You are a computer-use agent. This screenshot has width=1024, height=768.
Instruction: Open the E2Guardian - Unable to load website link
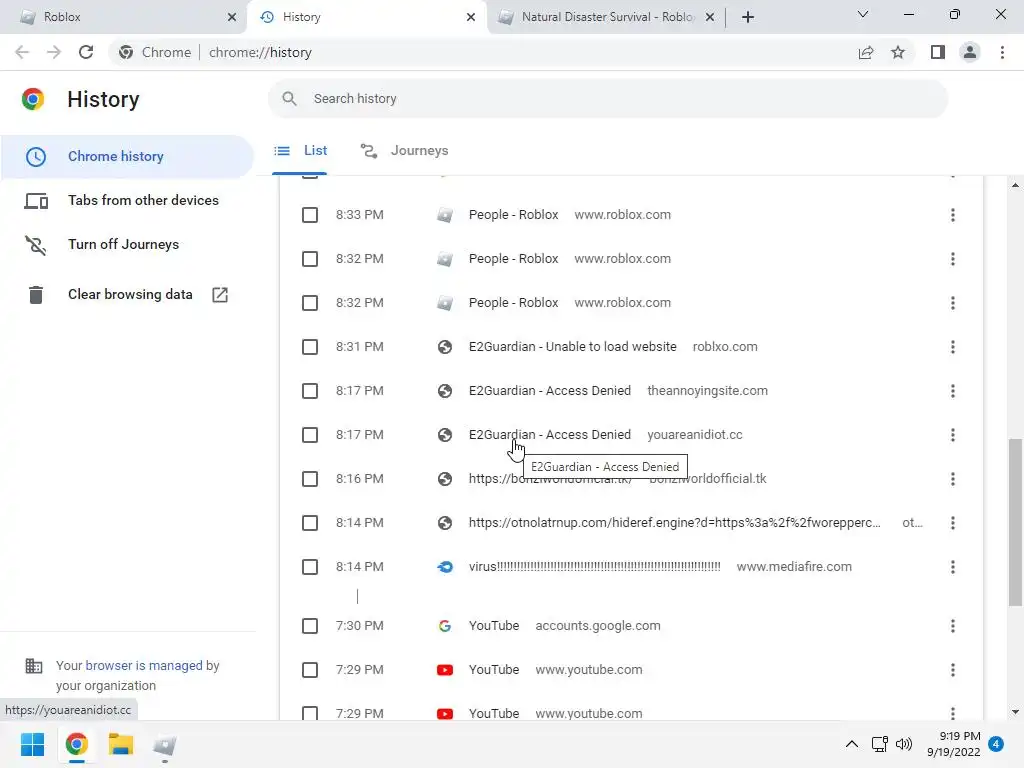pos(572,347)
